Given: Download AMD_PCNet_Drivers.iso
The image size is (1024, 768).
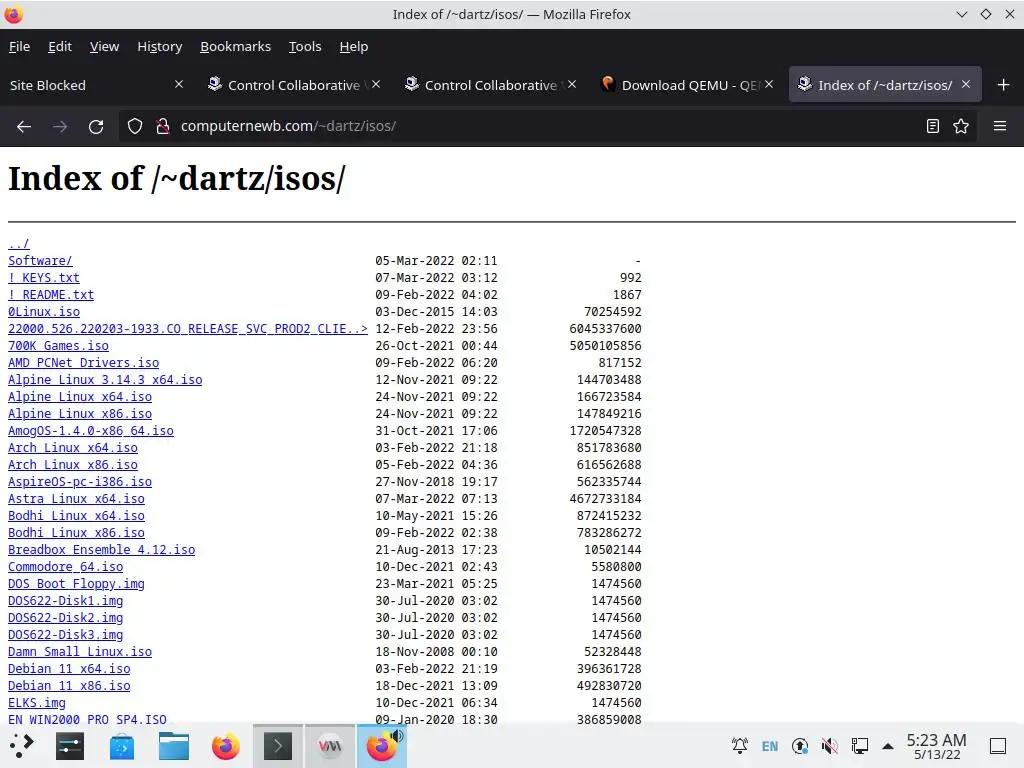Looking at the screenshot, I should tap(84, 362).
